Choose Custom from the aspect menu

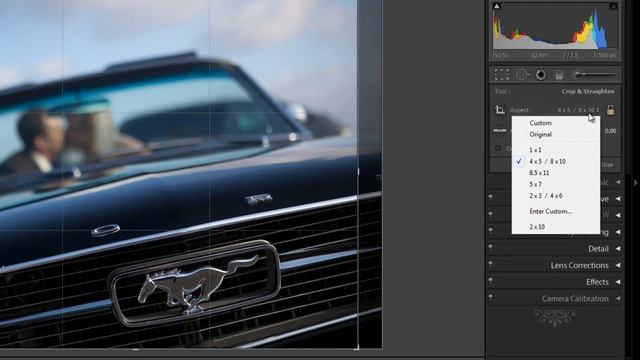tap(556, 123)
